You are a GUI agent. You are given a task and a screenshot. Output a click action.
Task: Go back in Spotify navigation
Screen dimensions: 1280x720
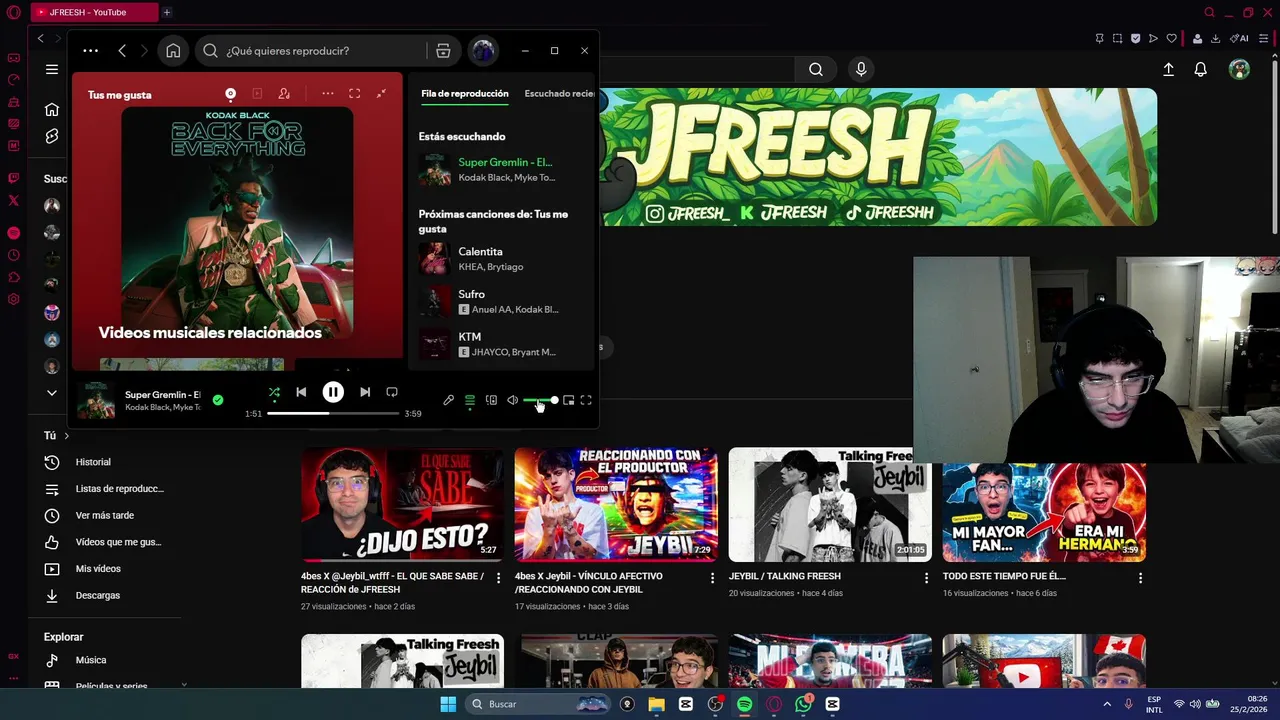(x=122, y=51)
